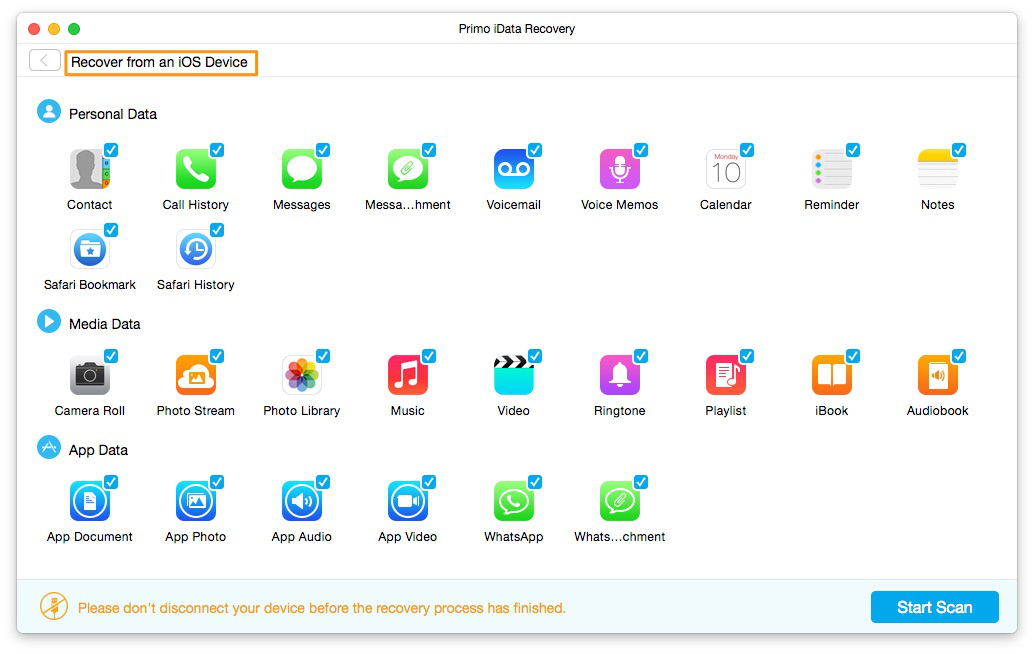Click the Ringtone bell icon

pyautogui.click(x=620, y=375)
